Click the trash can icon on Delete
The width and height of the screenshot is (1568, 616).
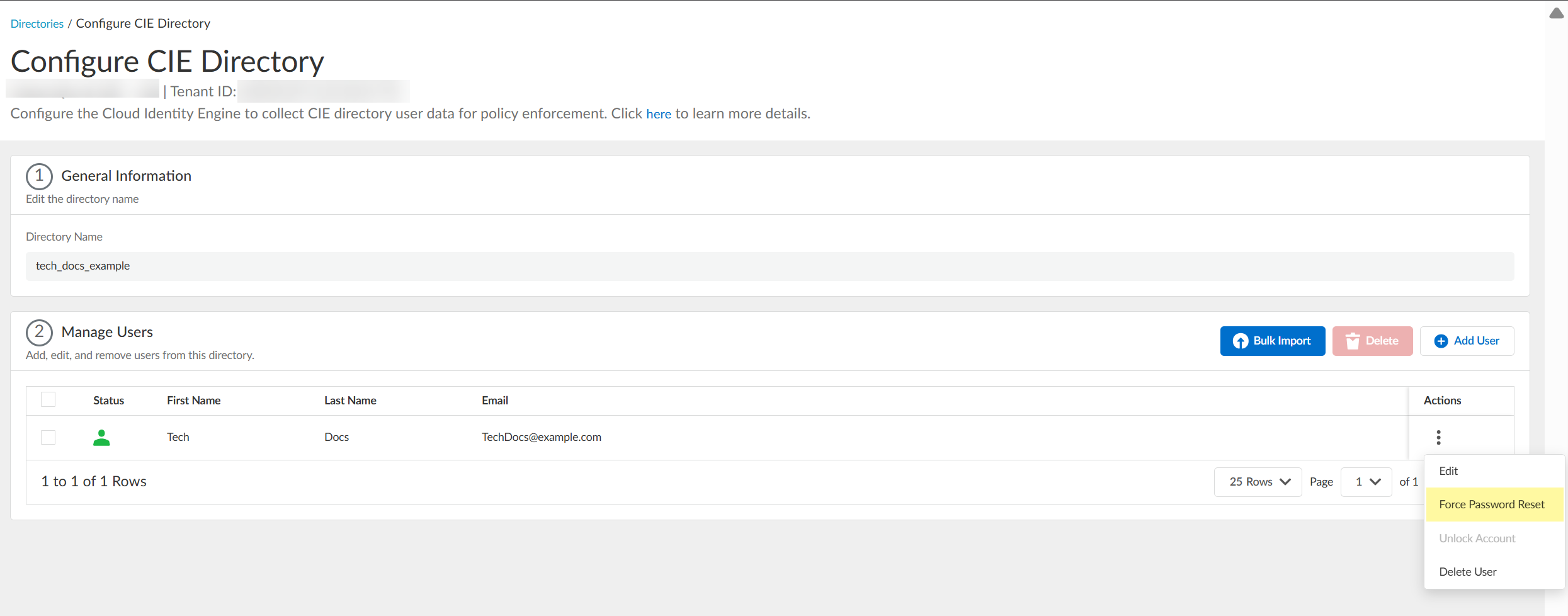tap(1352, 341)
